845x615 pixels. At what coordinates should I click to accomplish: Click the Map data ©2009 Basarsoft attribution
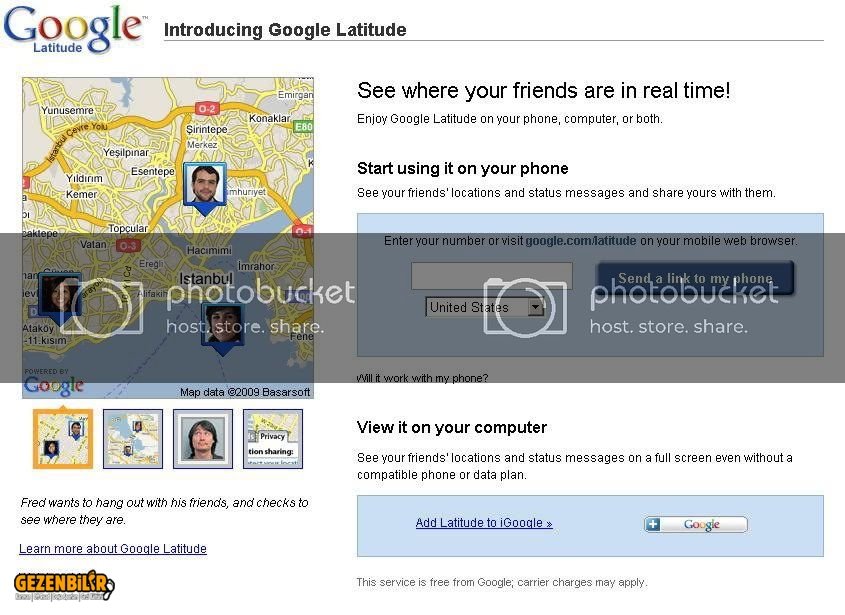245,392
